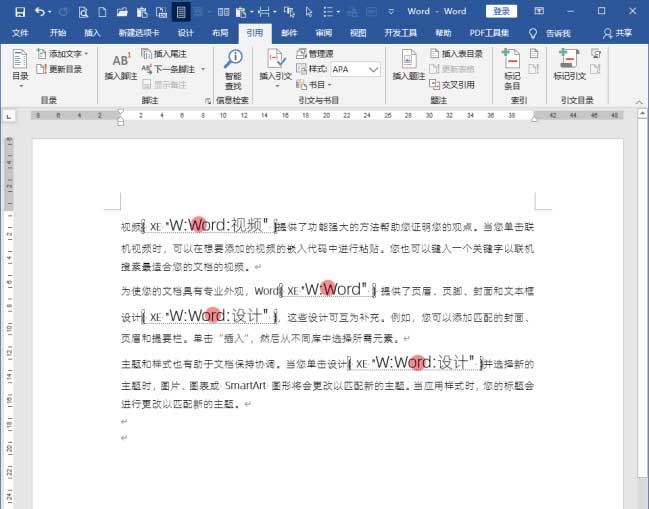Click the first-line indent marker on the ruler
This screenshot has height=509, width=649.
pyautogui.click(x=120, y=111)
